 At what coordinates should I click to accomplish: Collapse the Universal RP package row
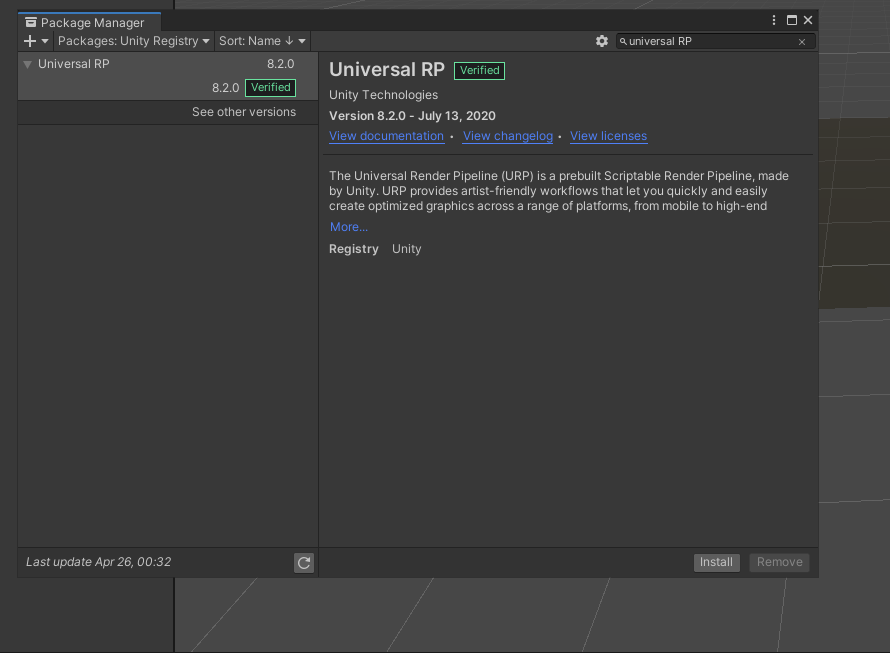pos(27,64)
